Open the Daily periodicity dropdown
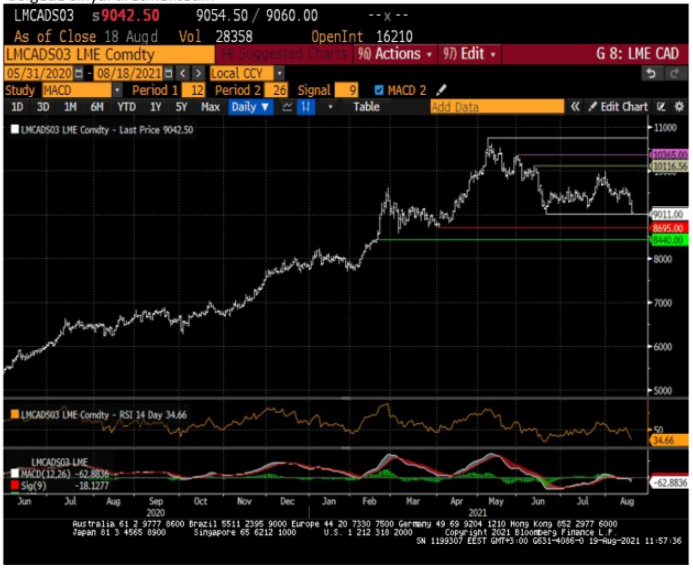Viewport: 693px width, 569px height. [x=251, y=107]
